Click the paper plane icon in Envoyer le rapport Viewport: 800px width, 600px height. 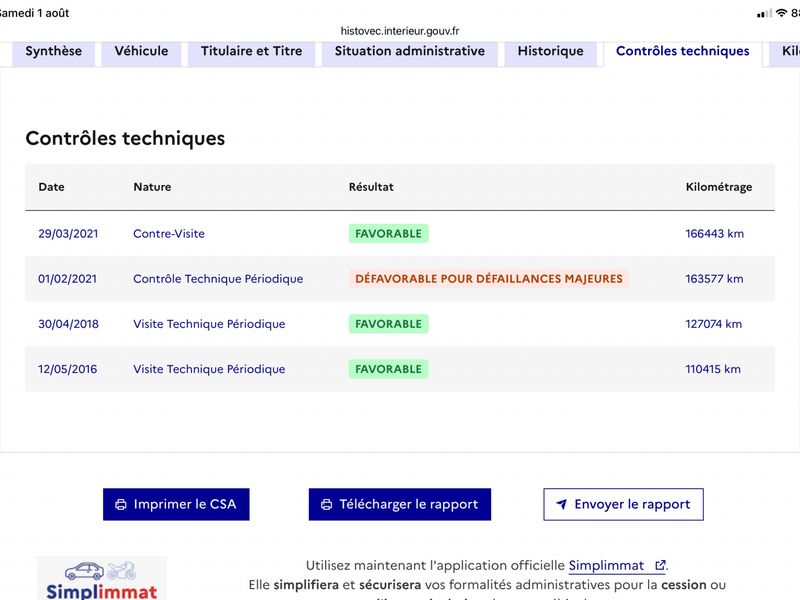click(562, 505)
